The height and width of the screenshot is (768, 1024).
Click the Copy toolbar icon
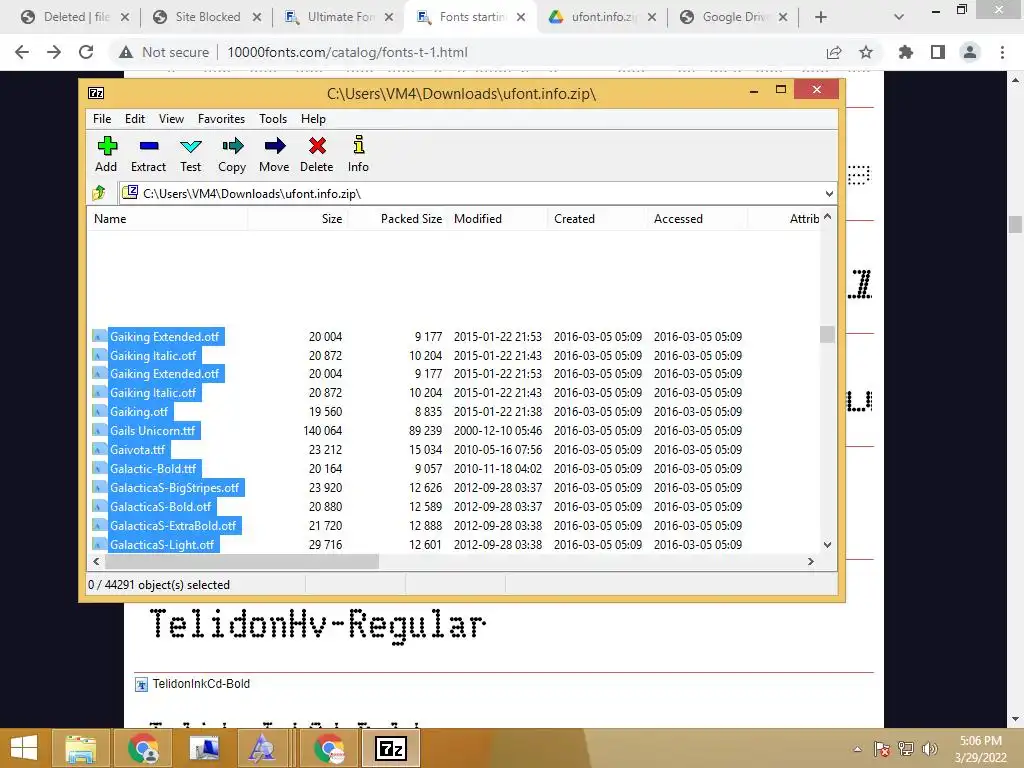pyautogui.click(x=232, y=146)
